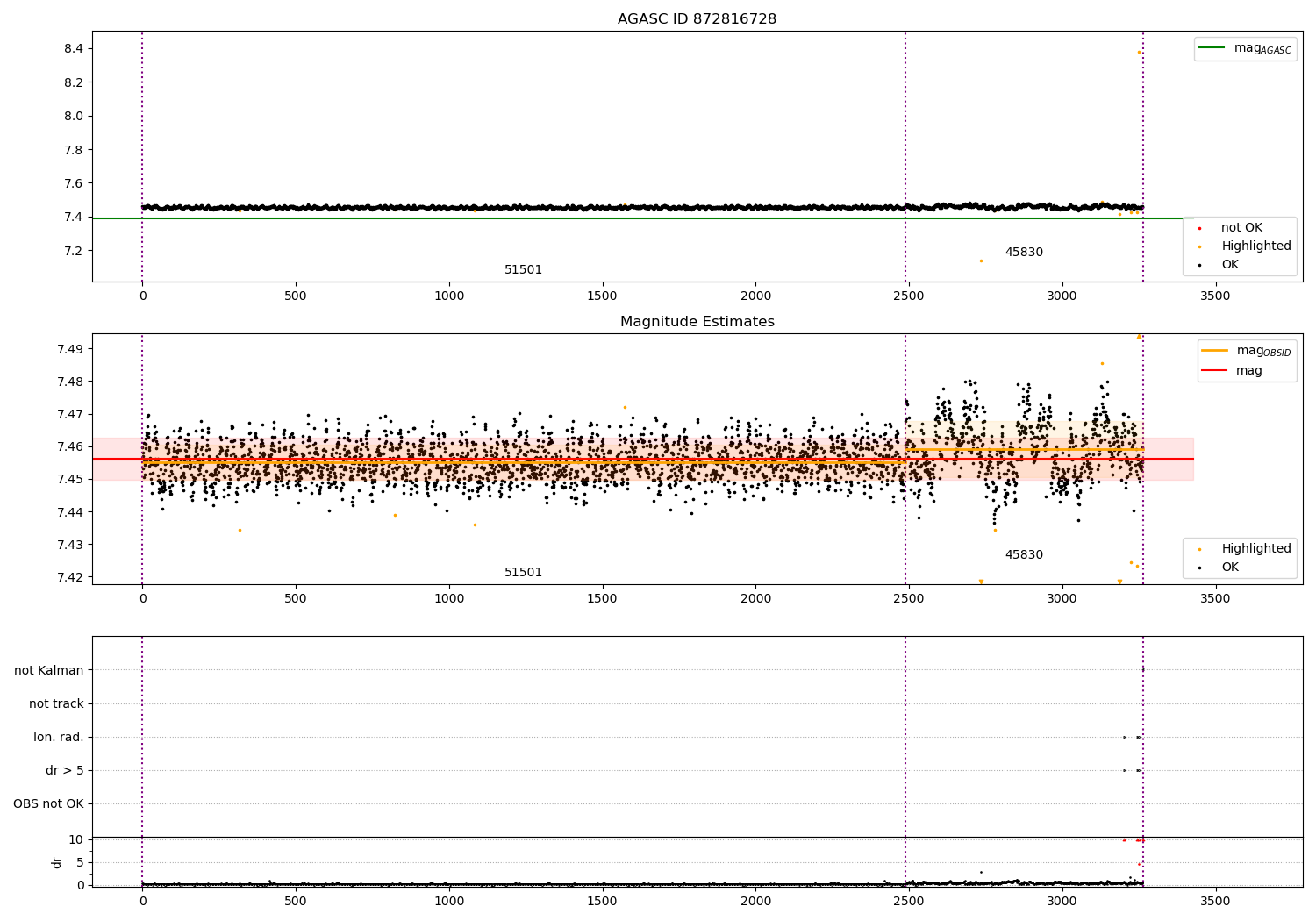Screen dimensions: 1316x921
Task: Click the '7.45' y-axis tick label
Action: coord(70,479)
